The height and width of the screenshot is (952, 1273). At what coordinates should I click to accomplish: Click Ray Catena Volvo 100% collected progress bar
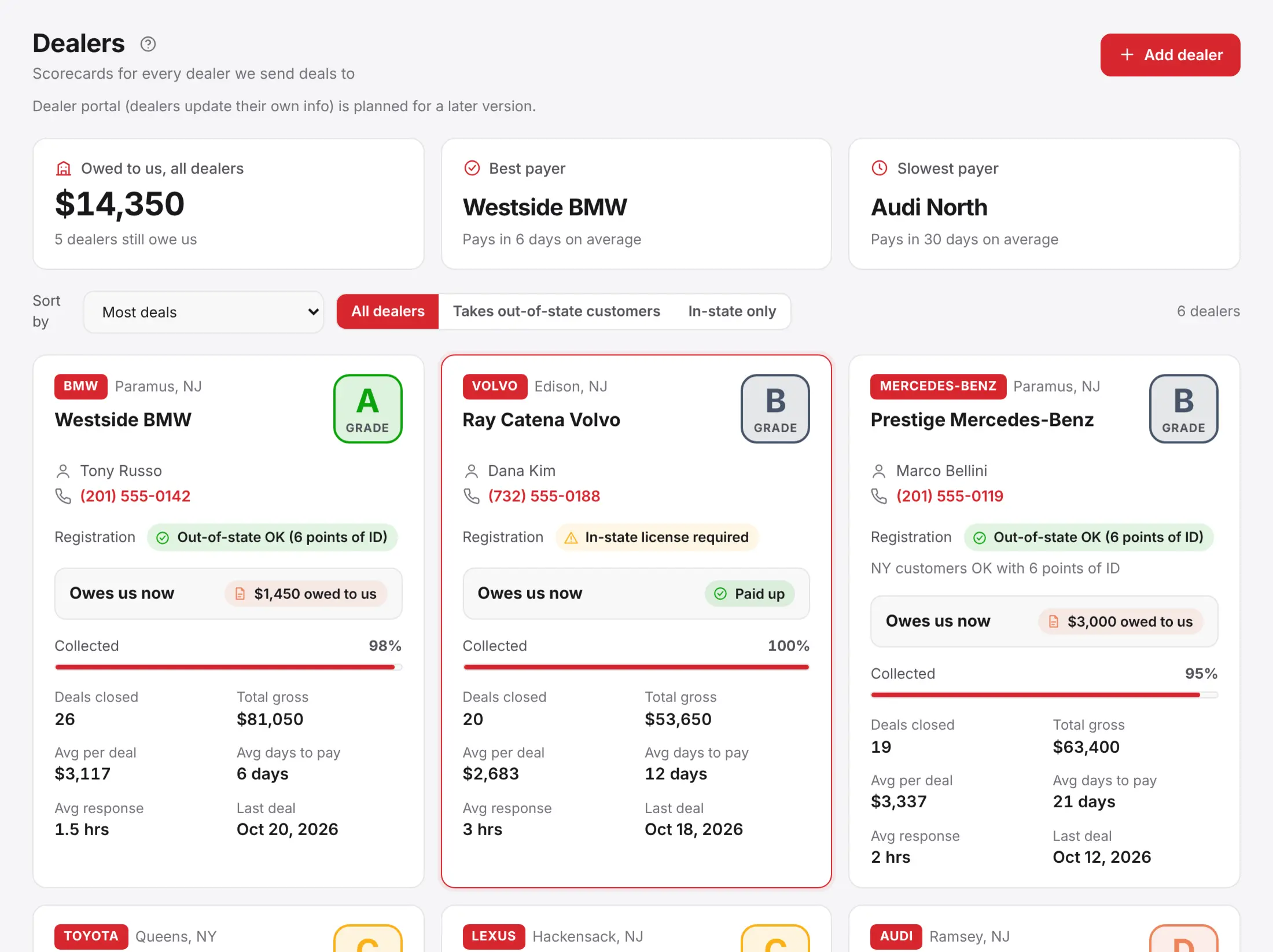[x=636, y=667]
